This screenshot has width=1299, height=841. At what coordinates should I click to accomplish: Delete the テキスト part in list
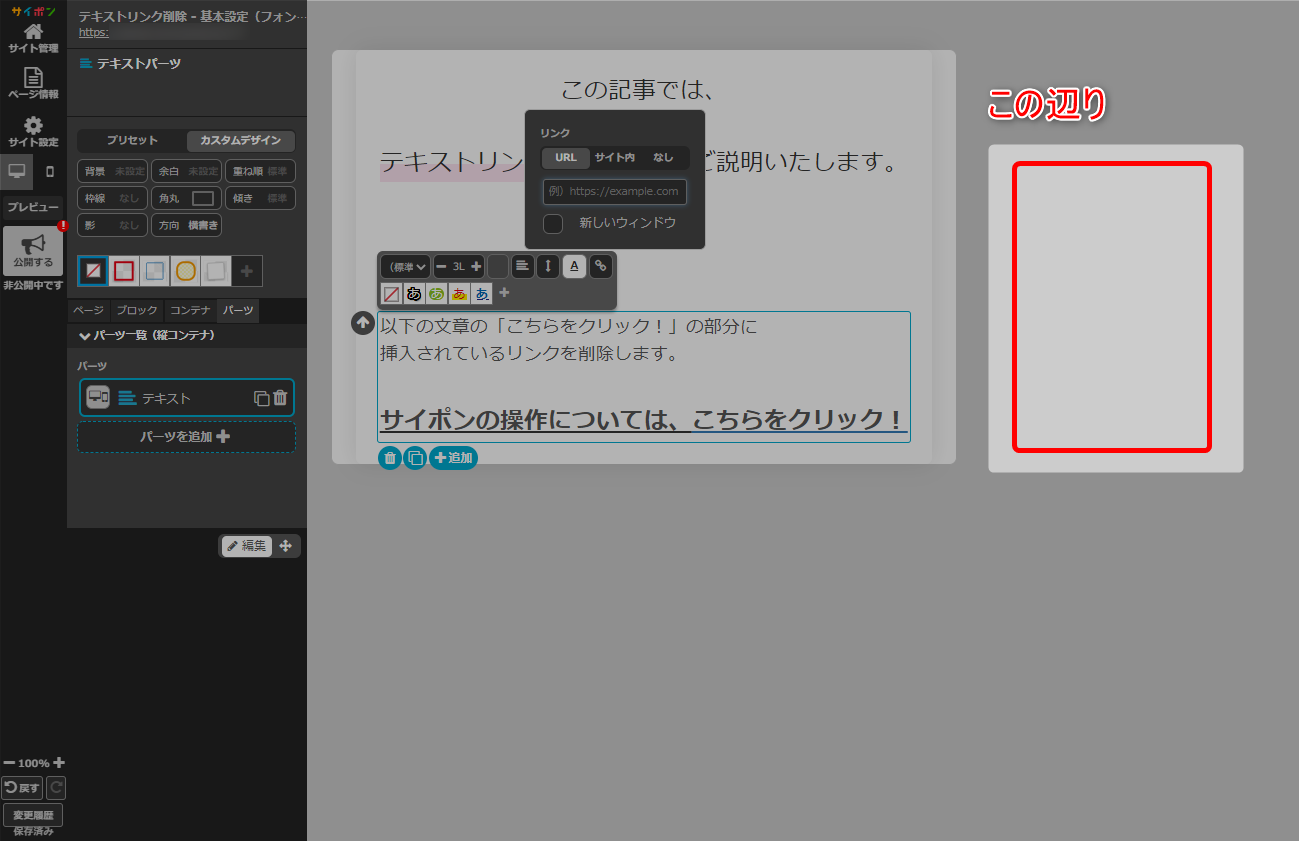click(280, 398)
